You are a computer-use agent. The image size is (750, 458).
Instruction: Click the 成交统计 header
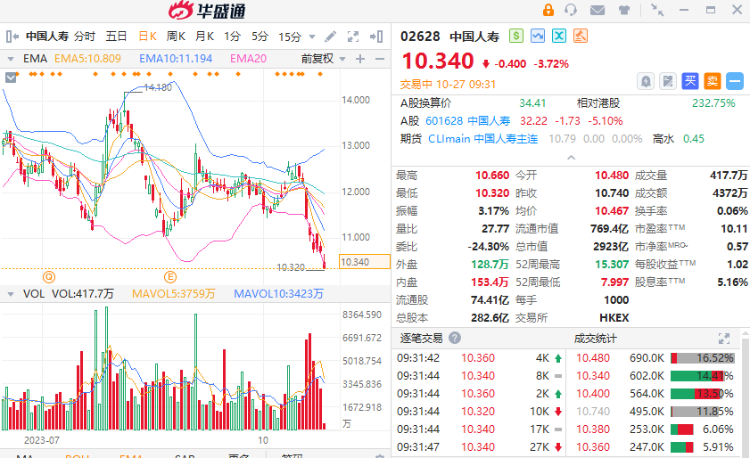pyautogui.click(x=595, y=338)
